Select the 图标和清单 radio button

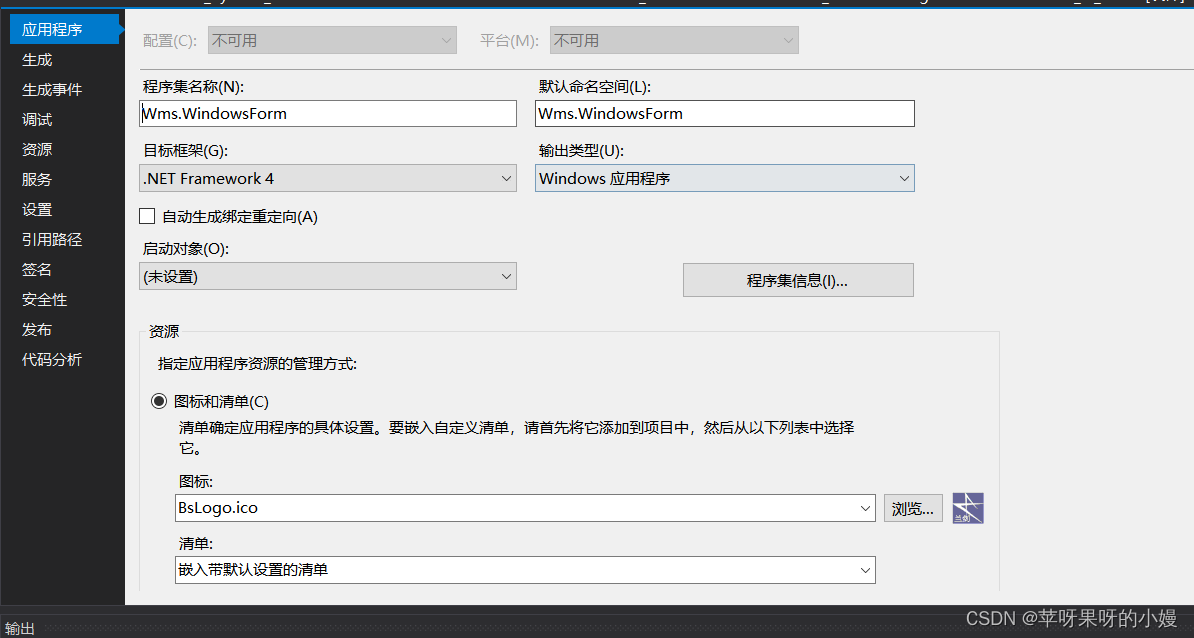158,401
